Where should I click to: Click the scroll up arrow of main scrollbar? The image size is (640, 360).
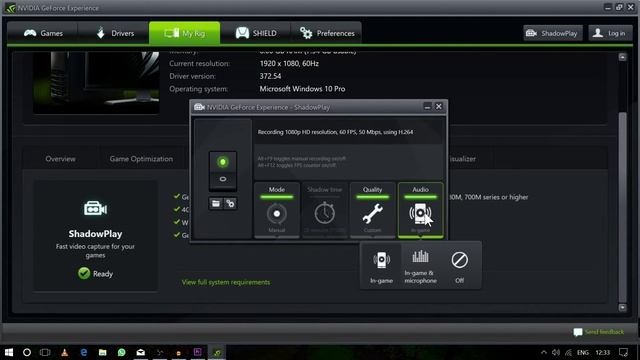622,57
